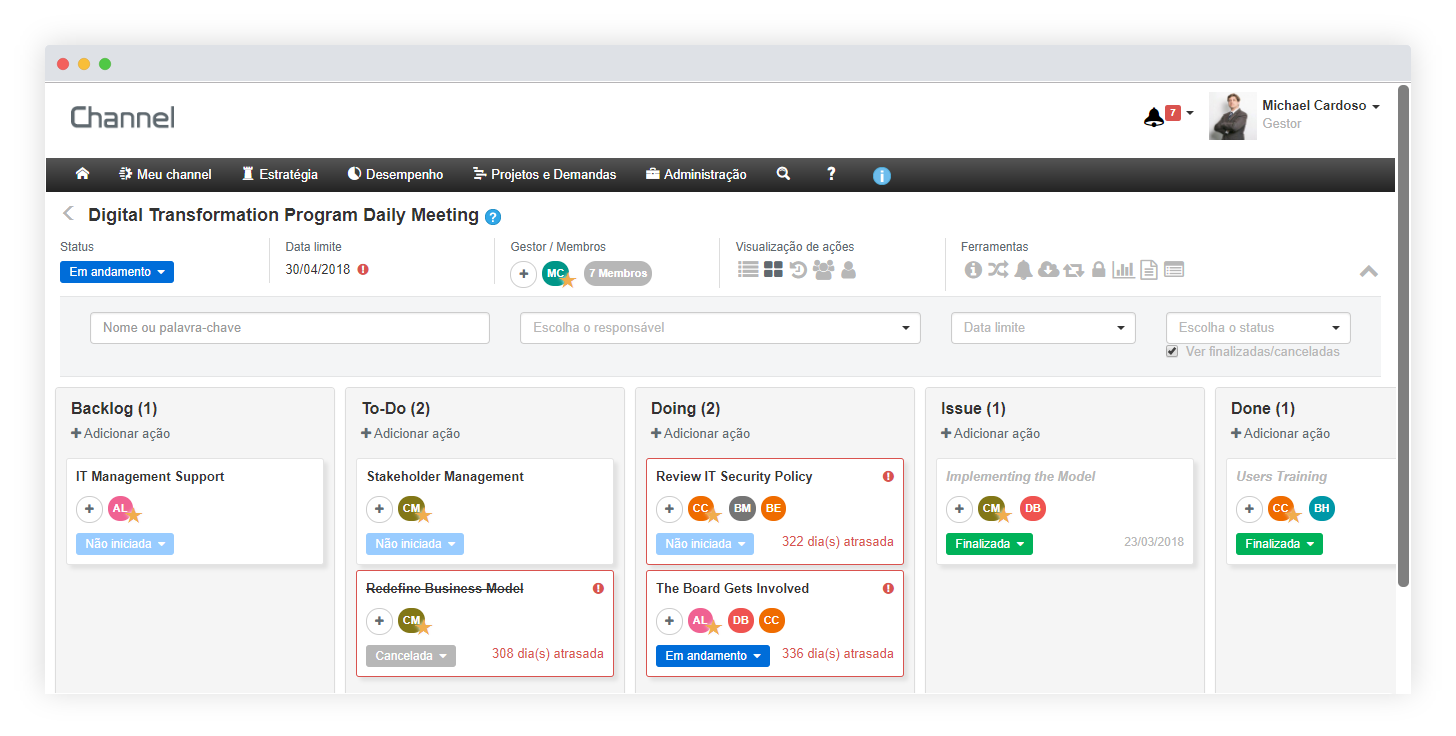Switch to list view of actions
1456x736 pixels.
[x=748, y=269]
